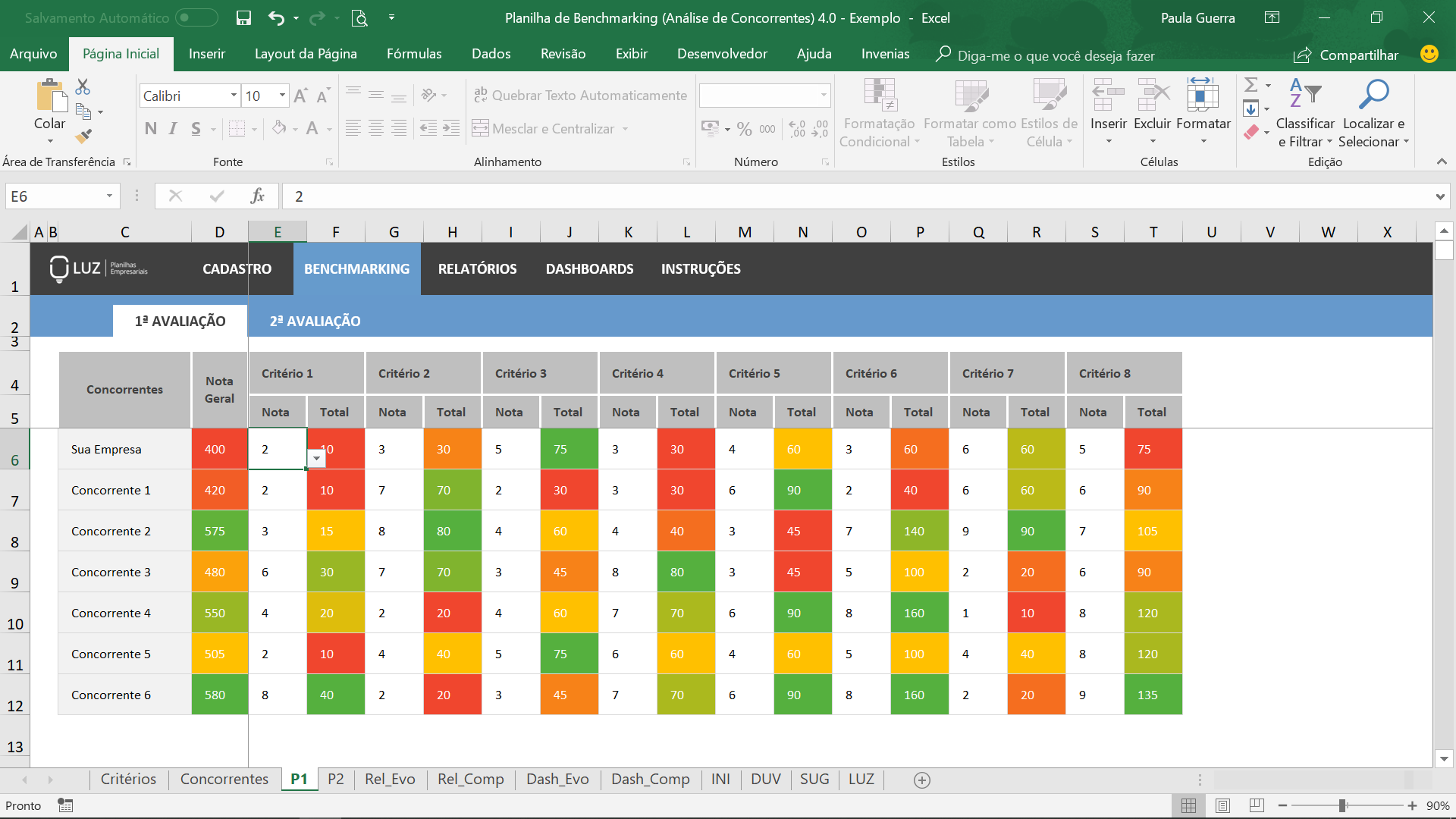Click the zoom out minus button
Screen dimensions: 1456x819
pyautogui.click(x=1282, y=806)
